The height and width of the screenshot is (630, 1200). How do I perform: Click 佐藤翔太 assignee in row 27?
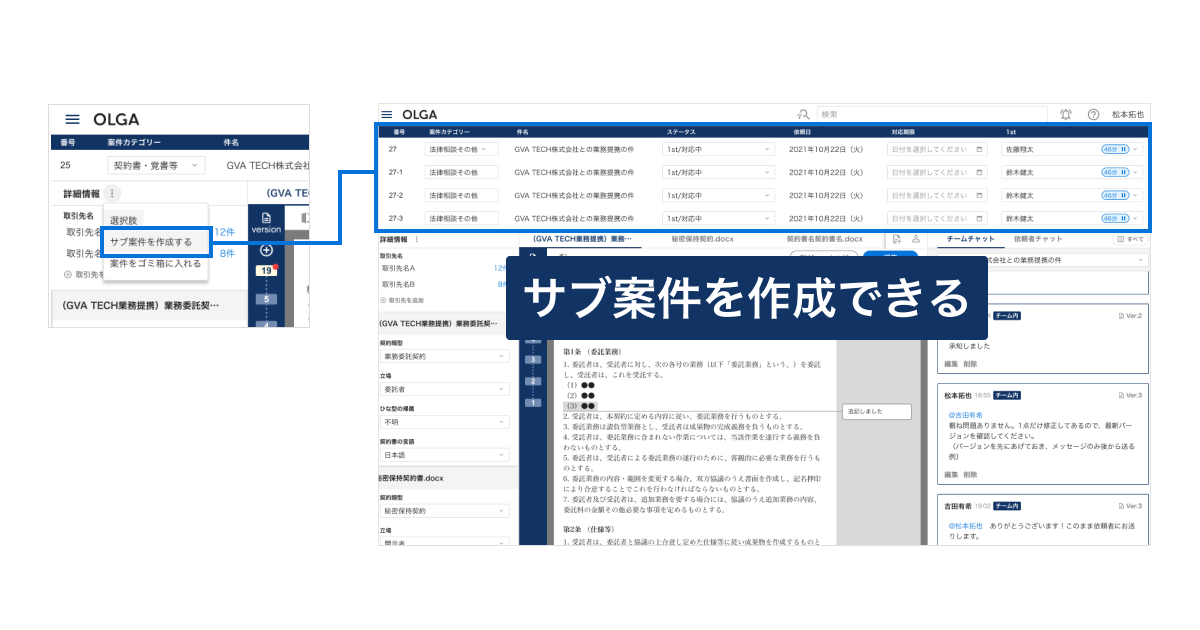click(x=1021, y=149)
